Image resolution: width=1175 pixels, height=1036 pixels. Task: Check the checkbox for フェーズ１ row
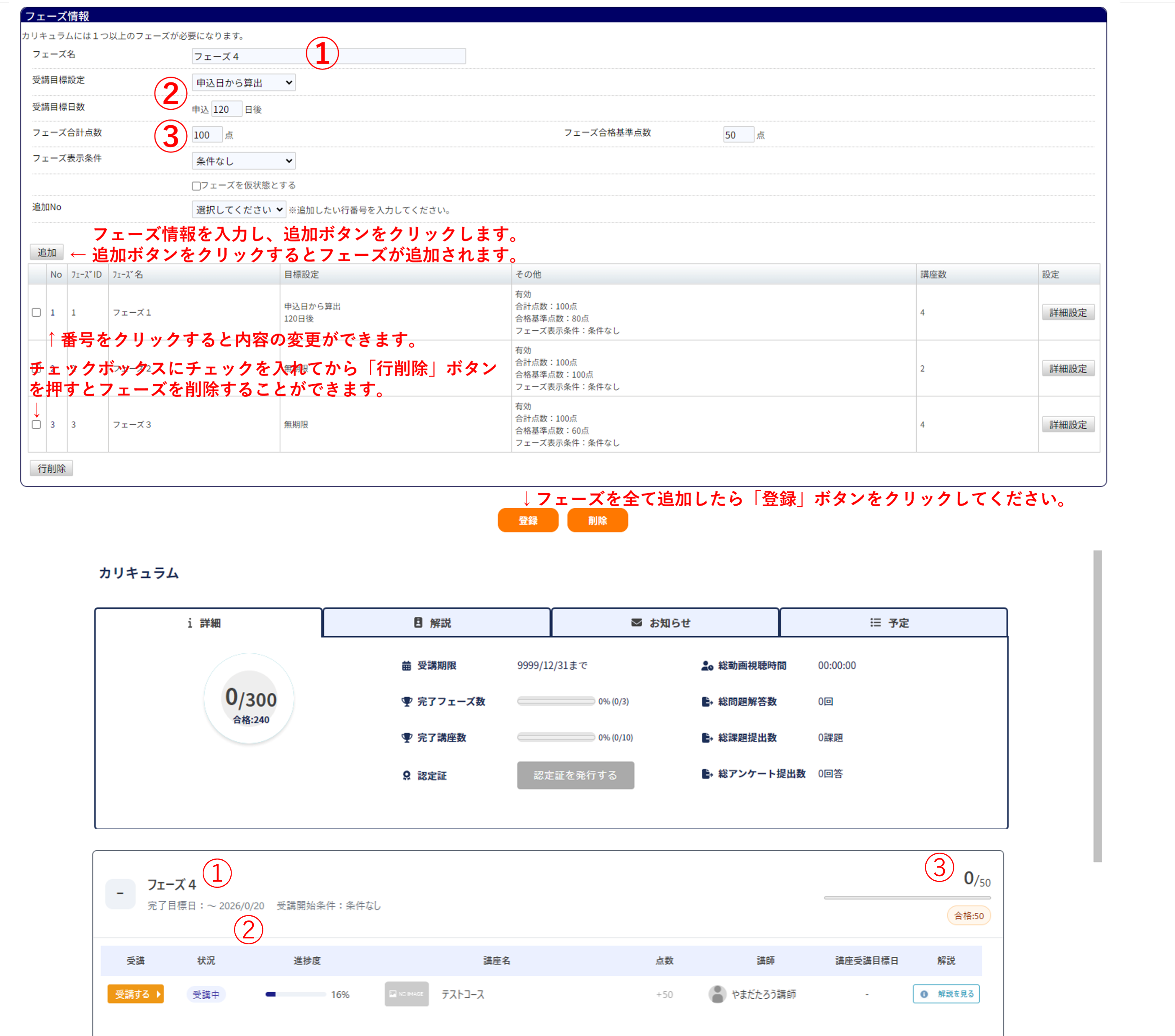coord(36,313)
